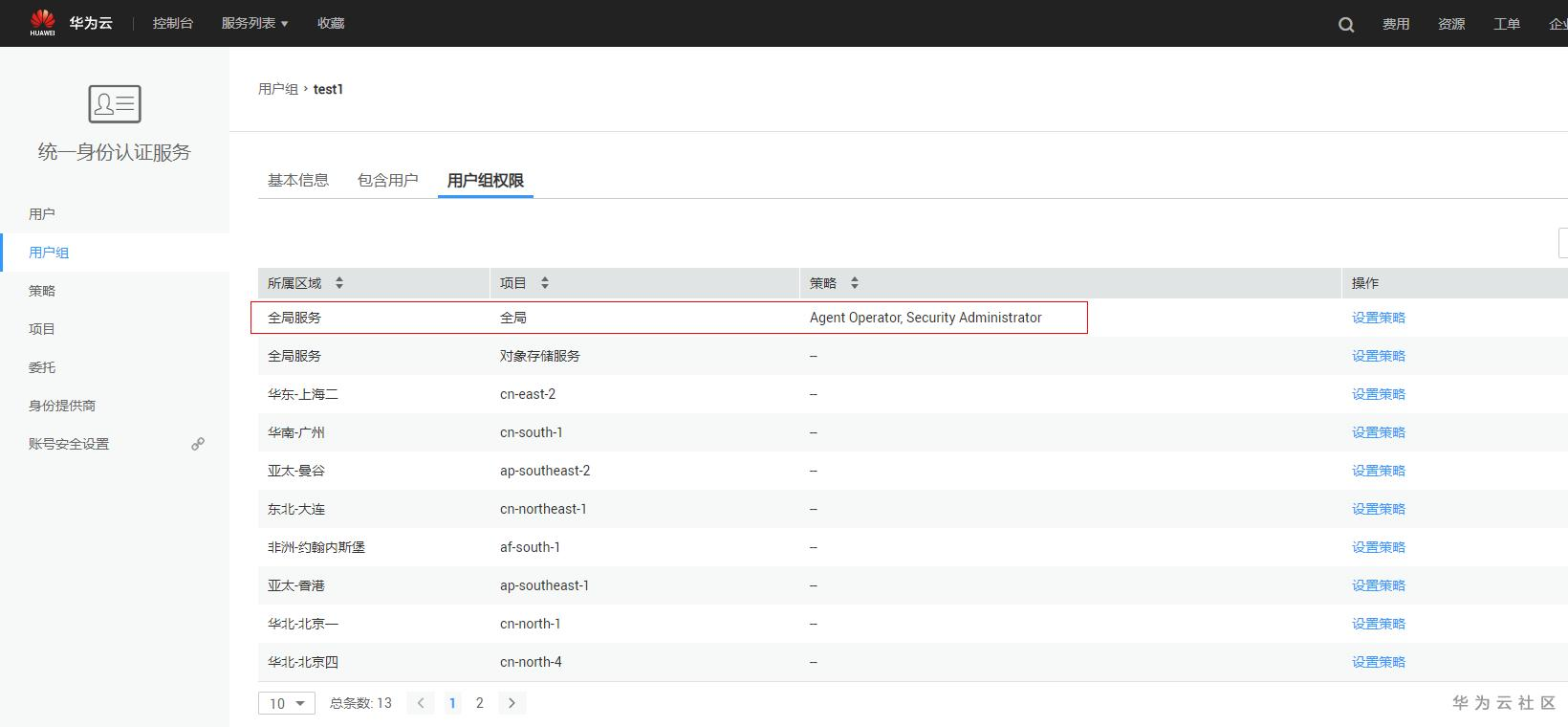Click 设置策略 for cn-east-2 row

[1379, 394]
